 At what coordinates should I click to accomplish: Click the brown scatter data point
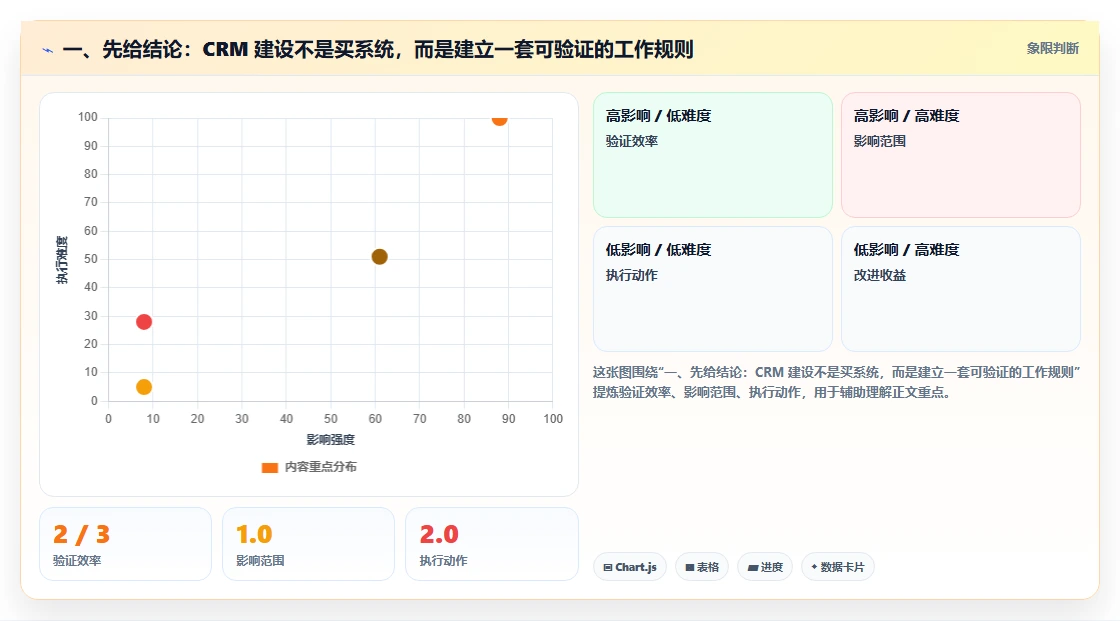[x=379, y=257]
